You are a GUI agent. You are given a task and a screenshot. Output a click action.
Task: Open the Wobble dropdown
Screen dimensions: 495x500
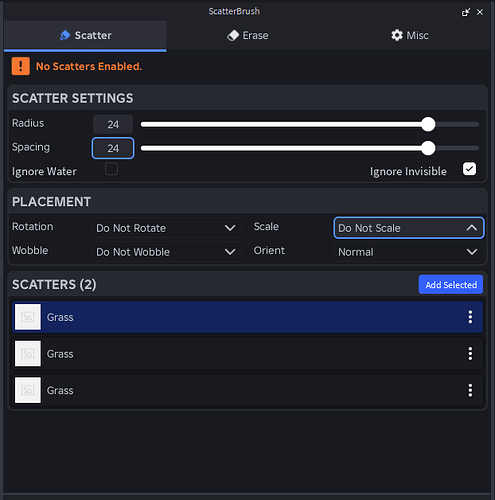pos(167,252)
